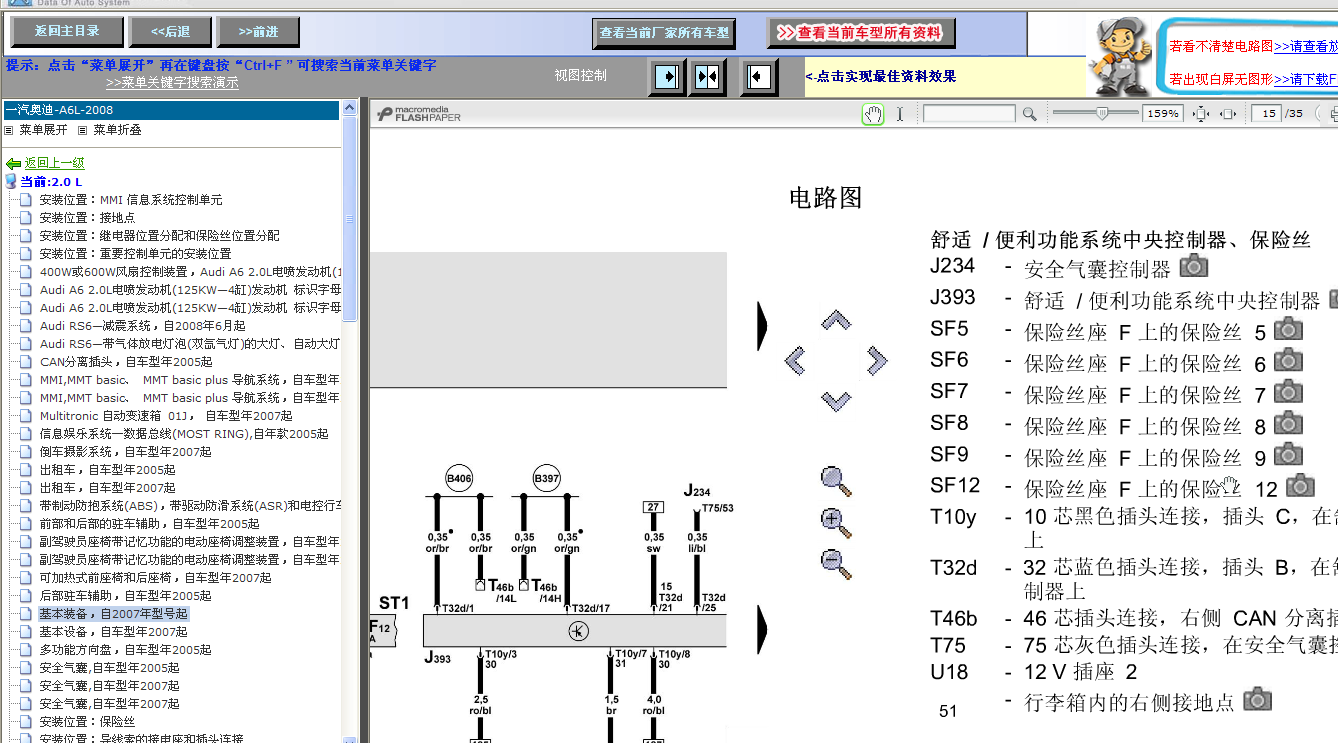
Task: Click the third view control left-arrow icon
Action: pos(759,76)
